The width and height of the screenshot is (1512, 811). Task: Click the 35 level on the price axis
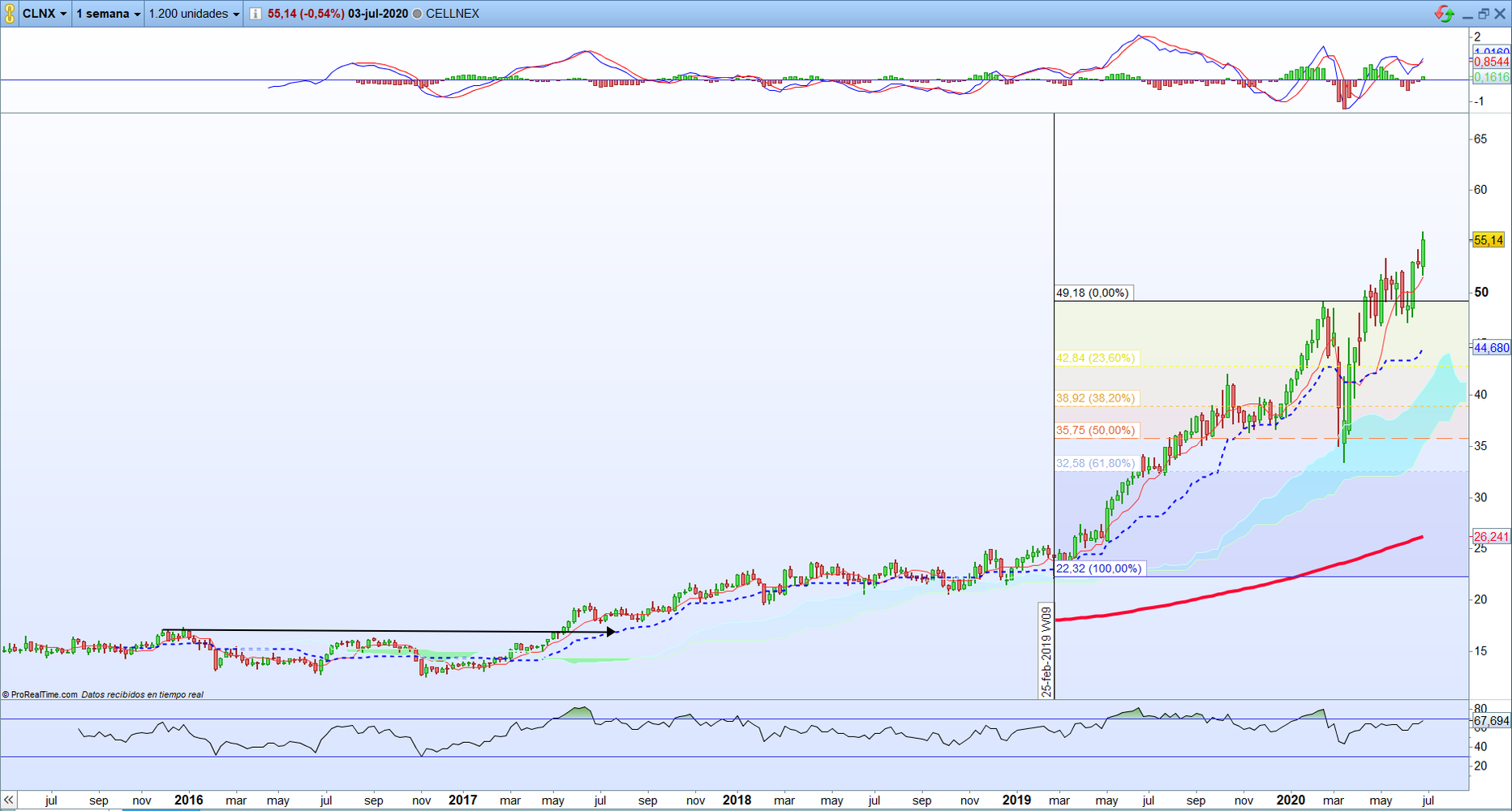pos(1481,446)
